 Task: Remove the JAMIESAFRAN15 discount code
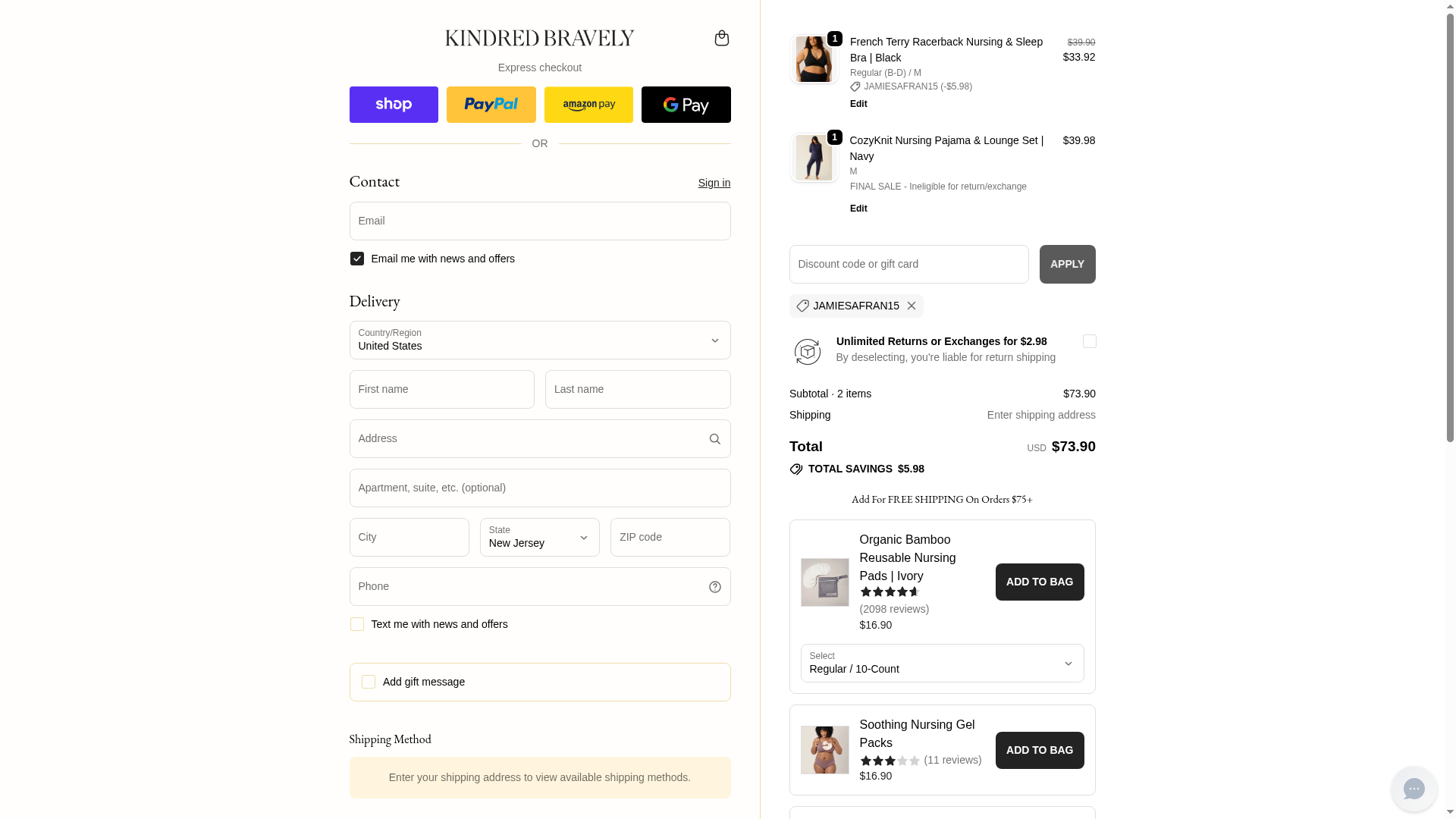[x=912, y=306]
